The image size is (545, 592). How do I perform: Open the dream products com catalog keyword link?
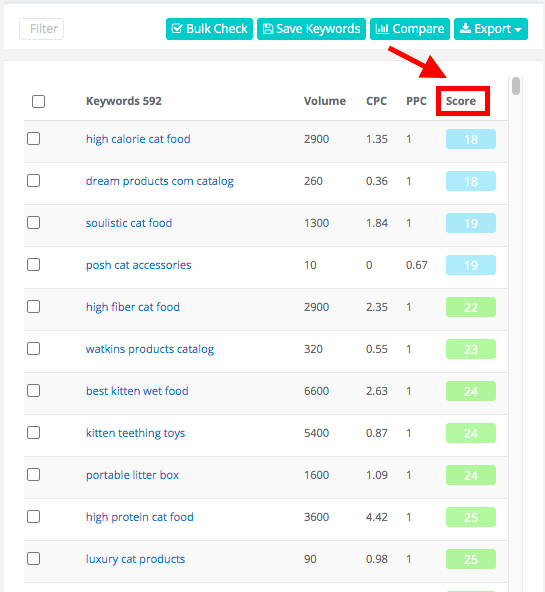point(160,181)
